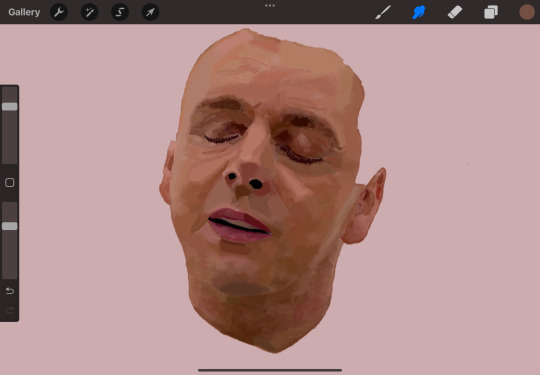Screen dimensions: 540x375
Task: Tap the three-dot menu at top center
Action: coord(270,6)
